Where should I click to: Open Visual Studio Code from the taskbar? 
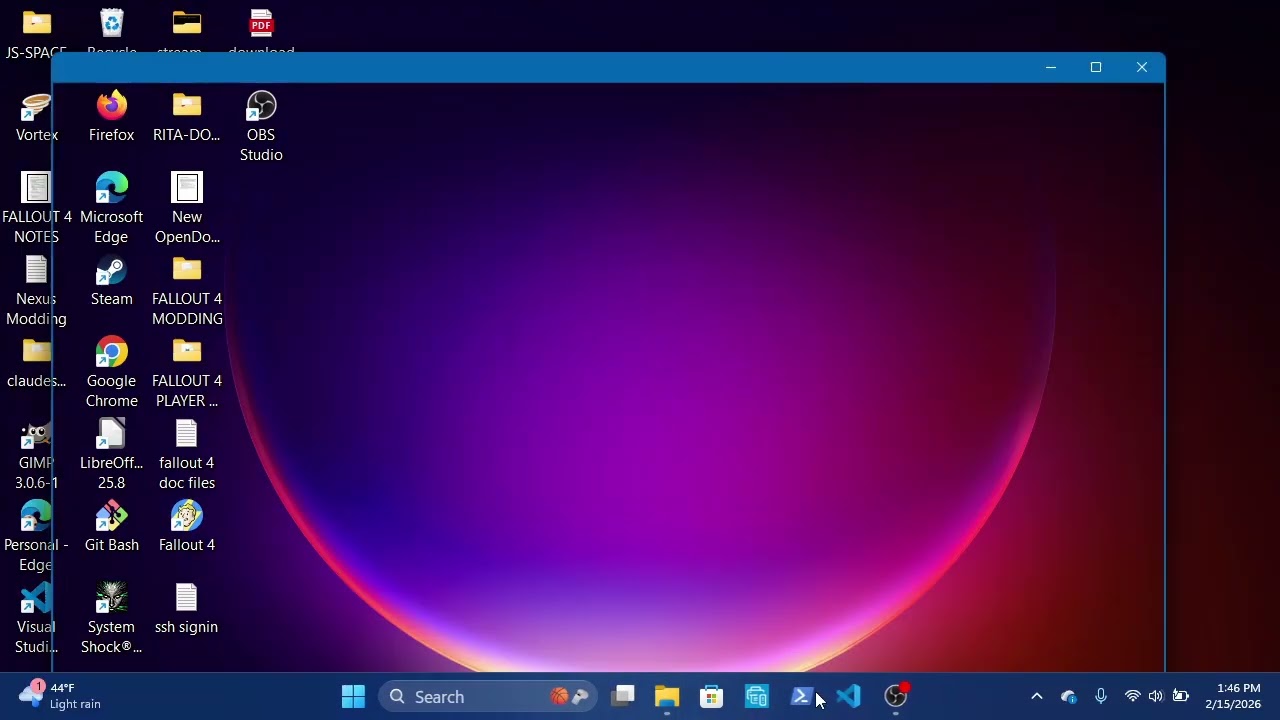(x=848, y=697)
